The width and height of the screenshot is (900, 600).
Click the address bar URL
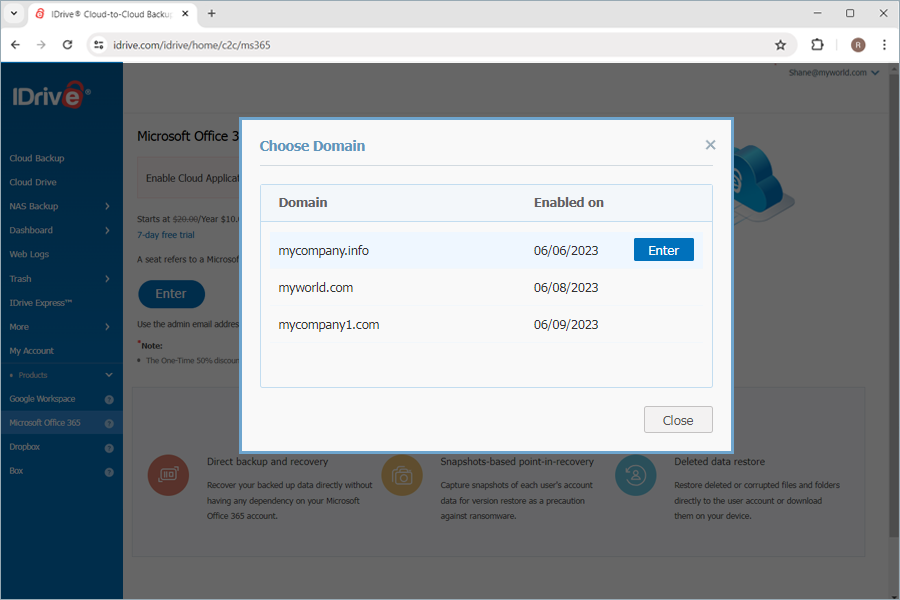(192, 45)
